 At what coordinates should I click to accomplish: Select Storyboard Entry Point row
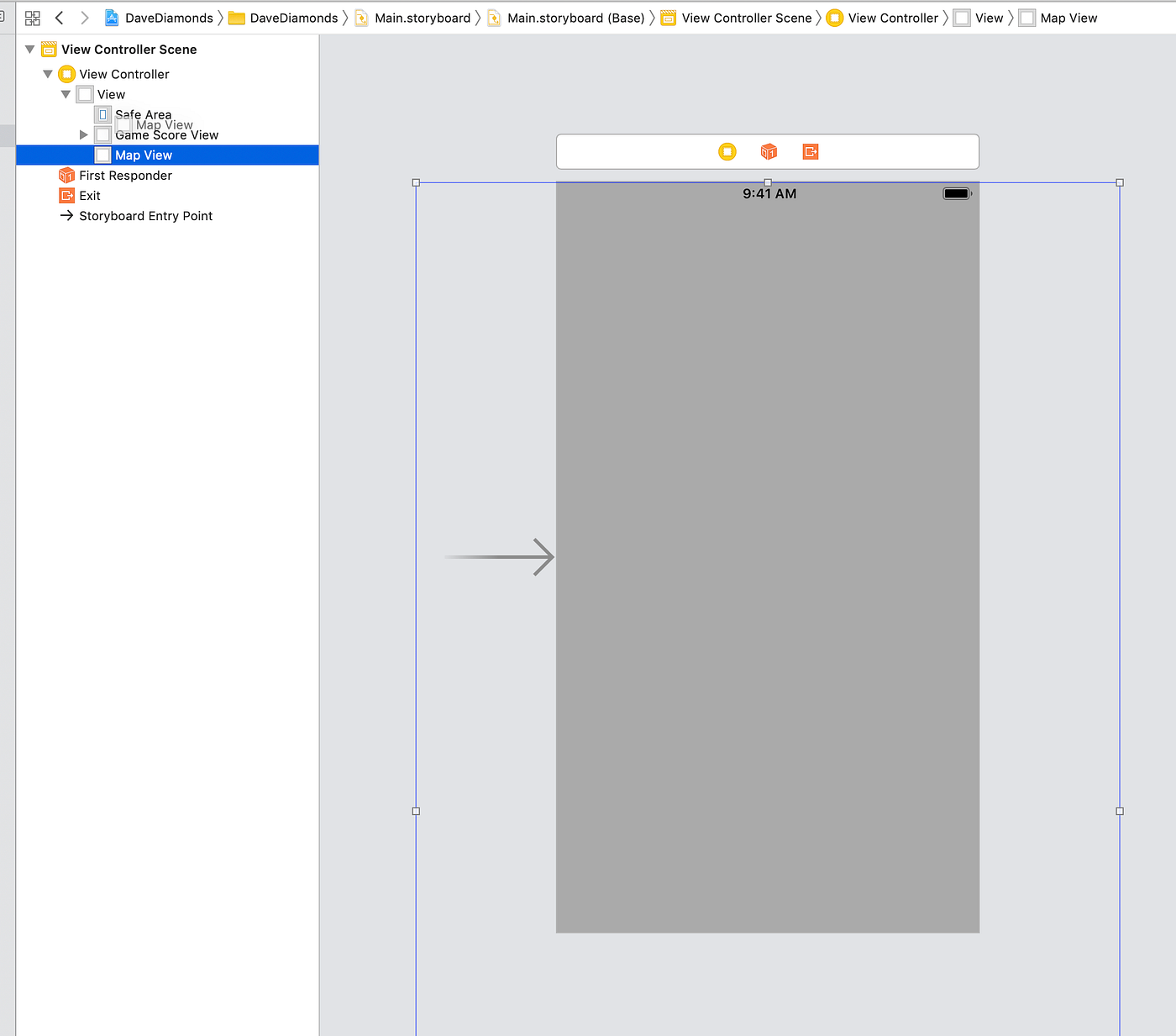click(167, 216)
